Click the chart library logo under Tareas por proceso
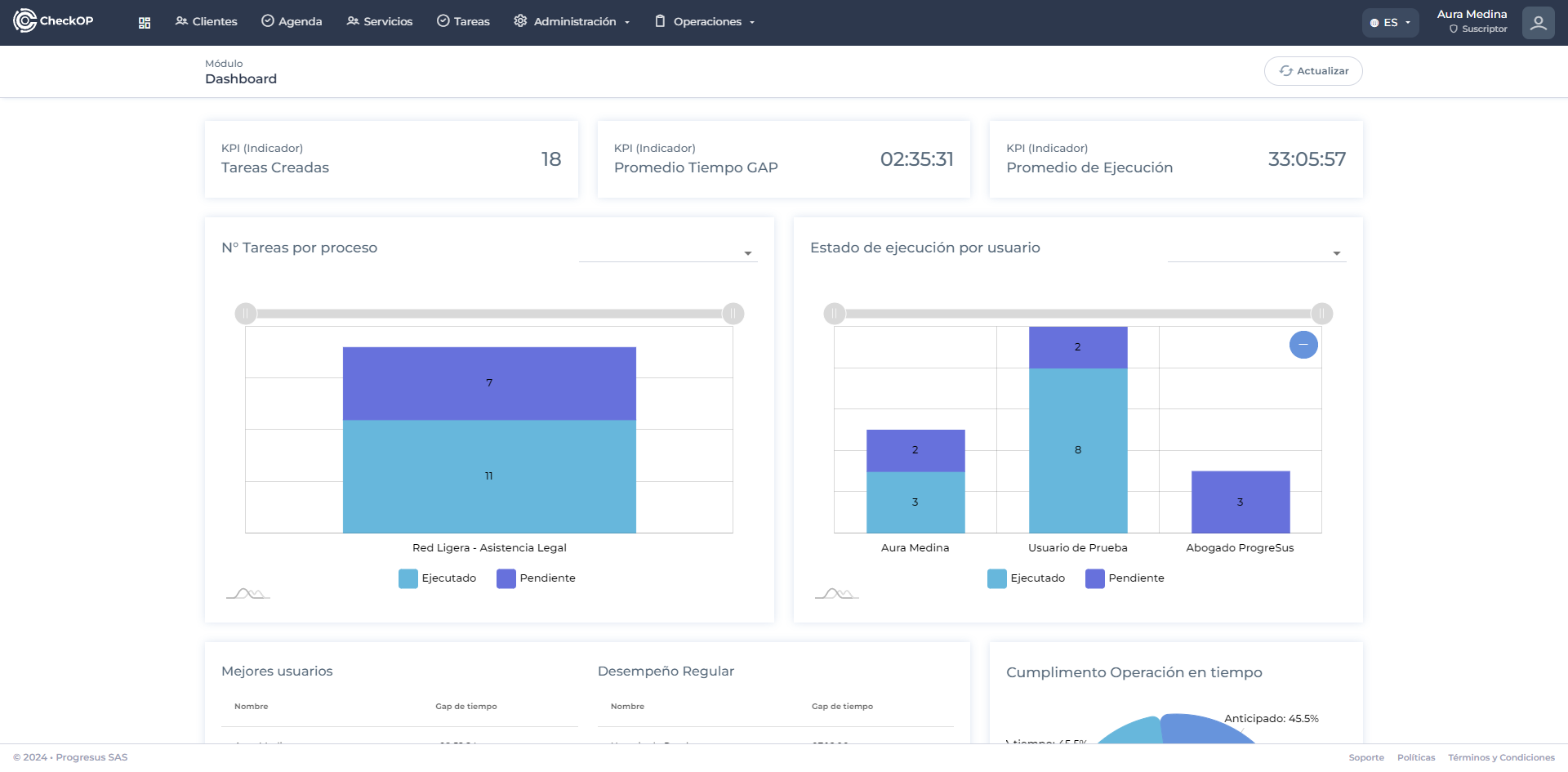Screen dimensions: 1568x772 [248, 593]
